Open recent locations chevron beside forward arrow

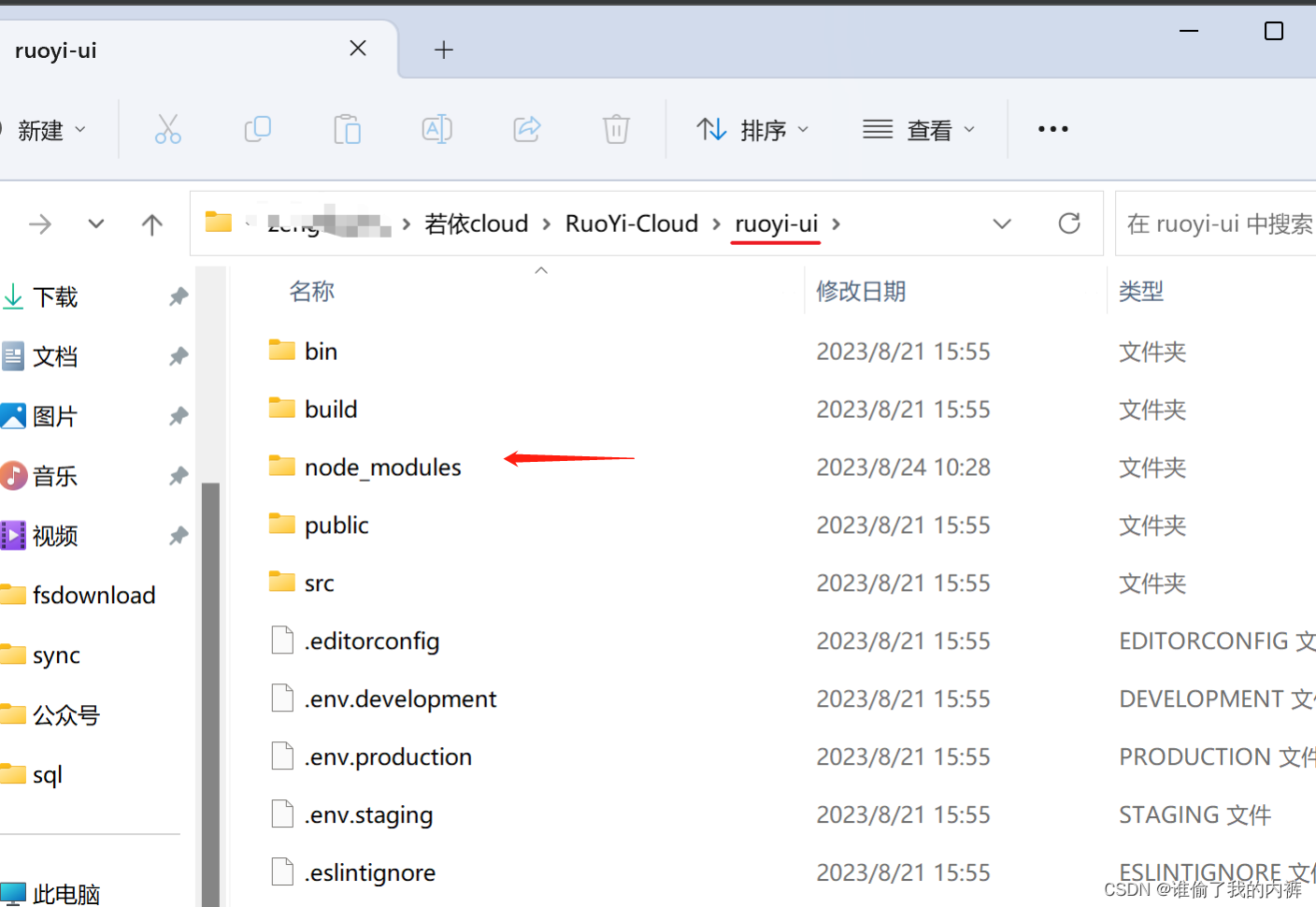(95, 224)
